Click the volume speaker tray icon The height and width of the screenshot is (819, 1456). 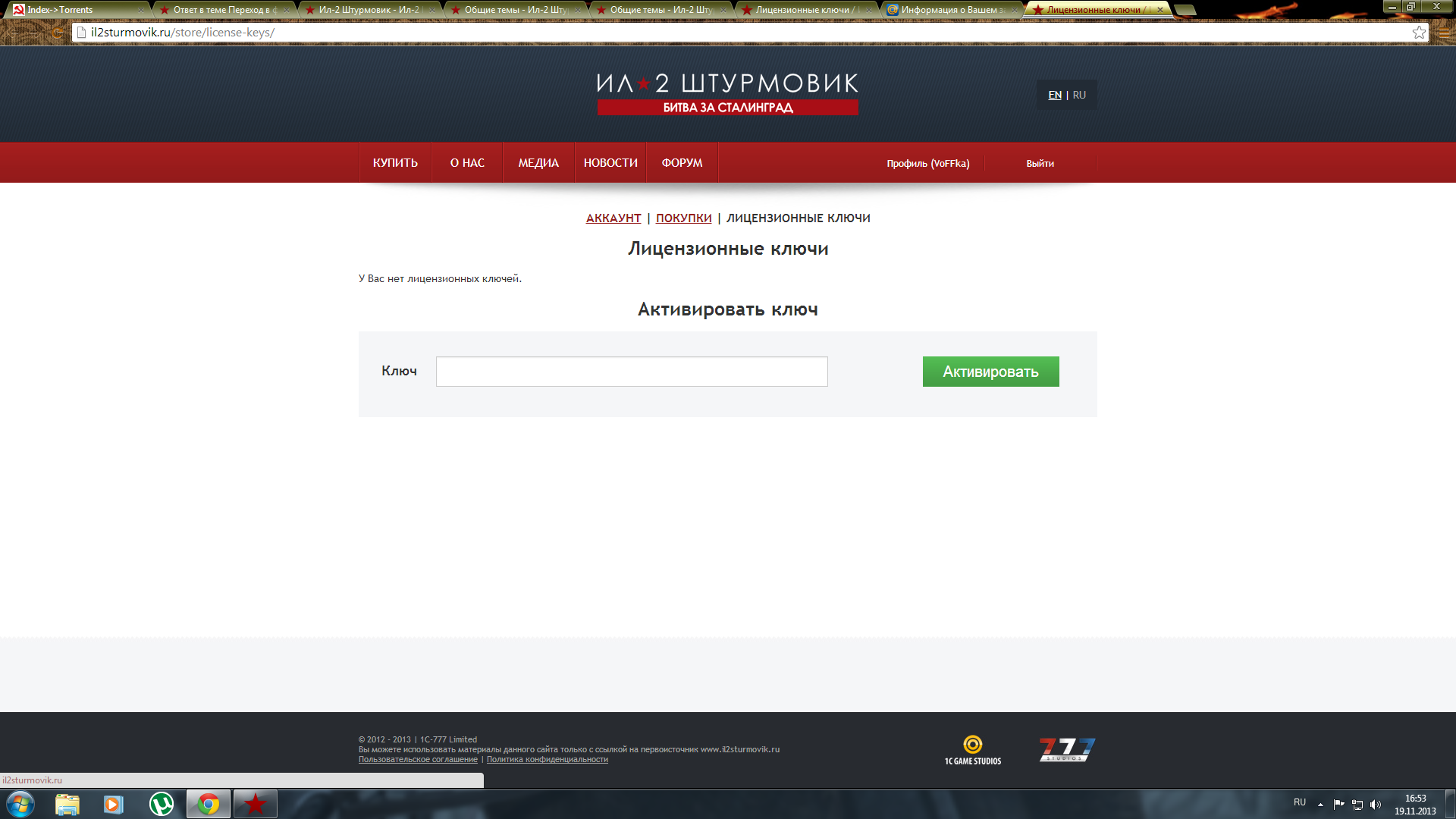1376,805
